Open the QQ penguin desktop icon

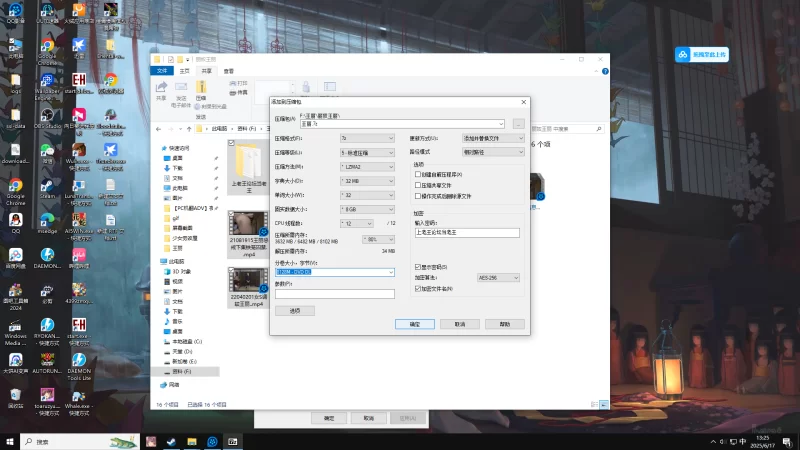click(15, 223)
